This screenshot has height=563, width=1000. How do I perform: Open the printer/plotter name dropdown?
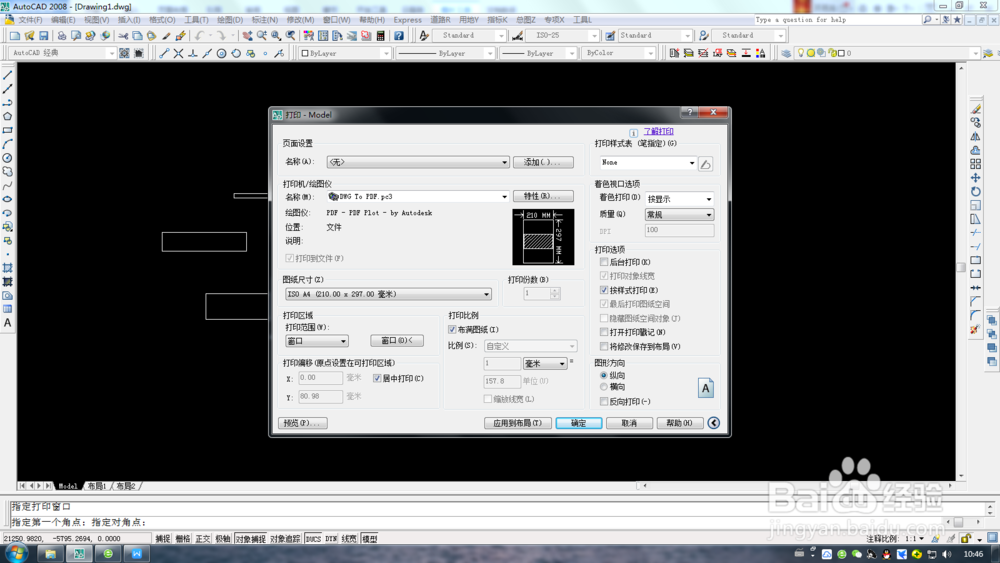click(x=418, y=196)
